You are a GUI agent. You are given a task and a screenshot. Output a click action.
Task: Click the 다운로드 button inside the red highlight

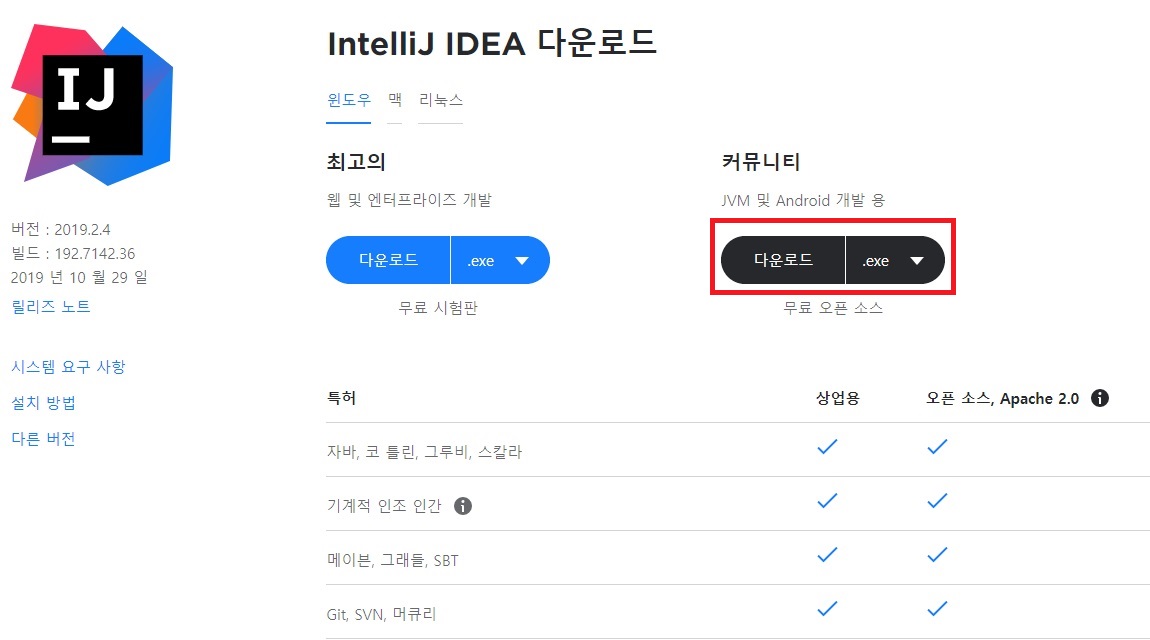(783, 259)
